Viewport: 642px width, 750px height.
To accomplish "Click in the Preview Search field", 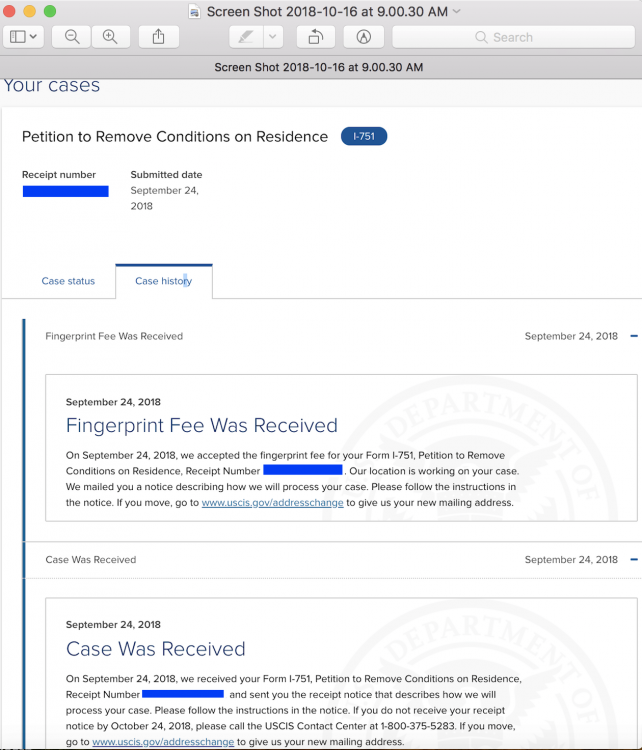I will pyautogui.click(x=513, y=37).
